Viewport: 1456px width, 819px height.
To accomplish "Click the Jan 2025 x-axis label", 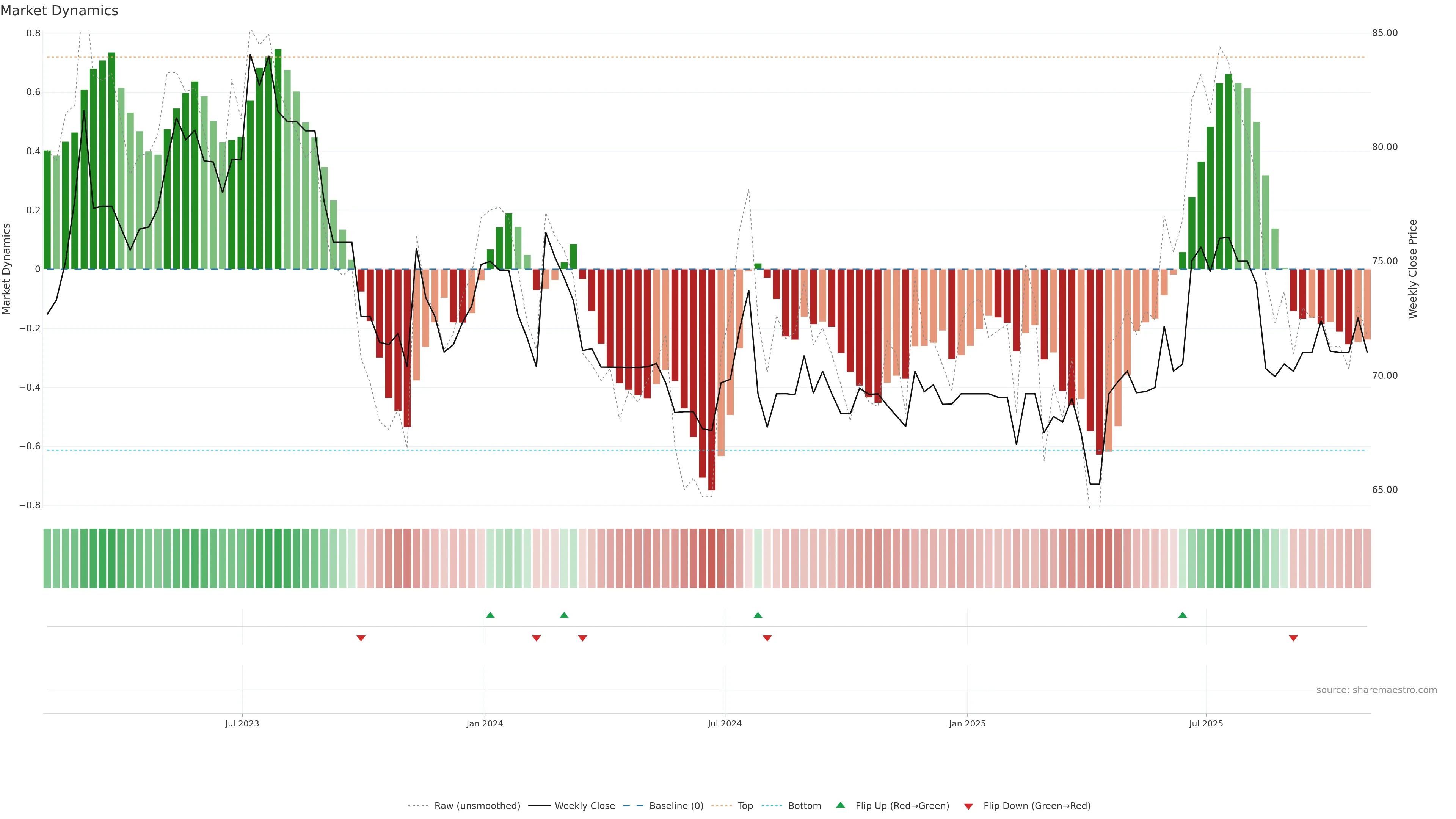I will [x=967, y=723].
